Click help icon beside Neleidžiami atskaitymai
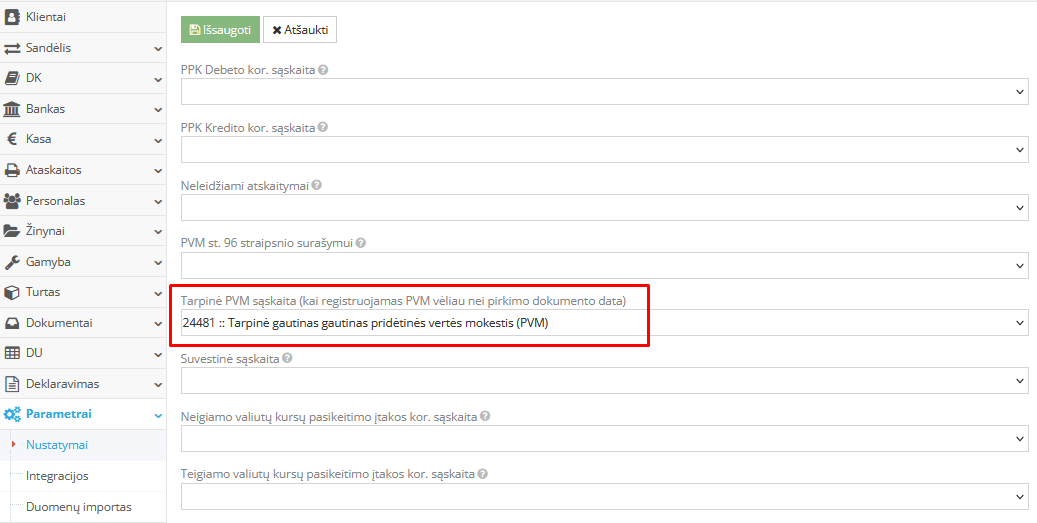Screen dimensions: 1037x523 click(x=317, y=186)
